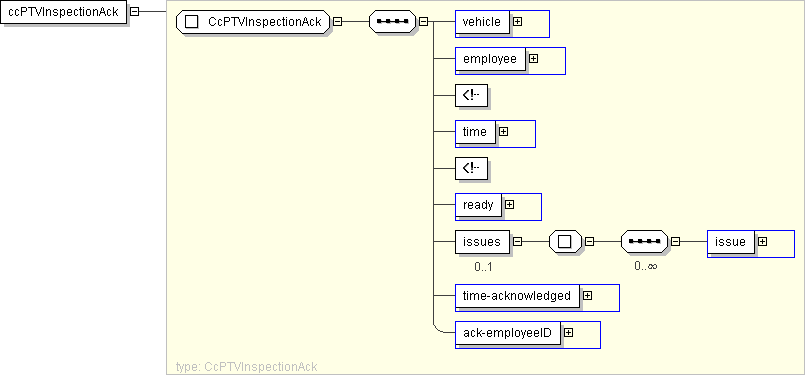This screenshot has width=806, height=376.
Task: Collapse the root ccPTVInspectionAck element
Action: coord(135,11)
